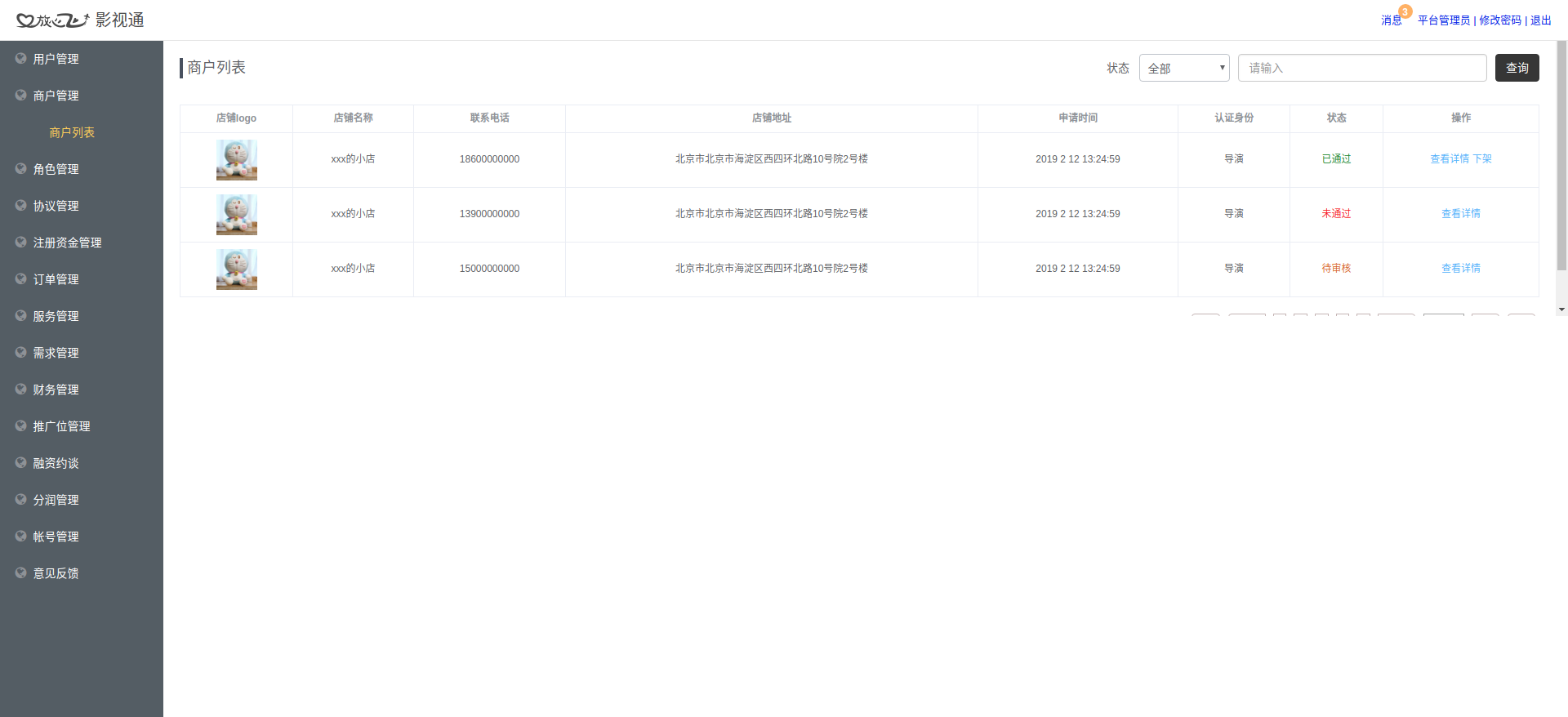The height and width of the screenshot is (717, 1568).
Task: Expand the 服务管理 sidebar menu
Action: [56, 316]
